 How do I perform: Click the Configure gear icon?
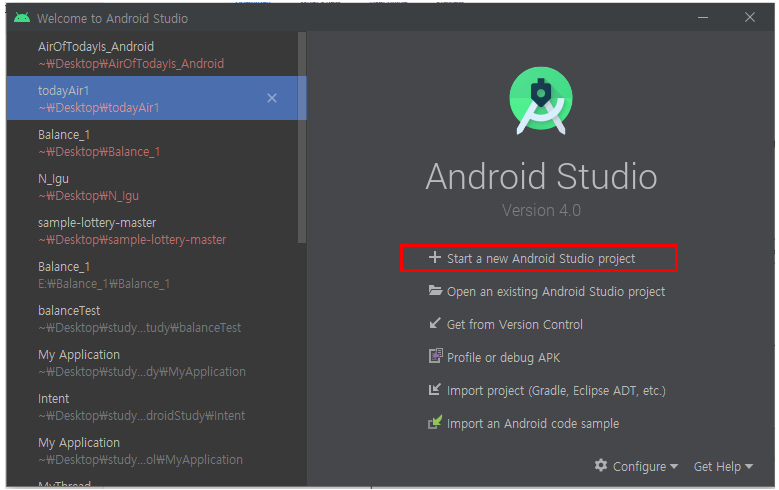(x=601, y=466)
